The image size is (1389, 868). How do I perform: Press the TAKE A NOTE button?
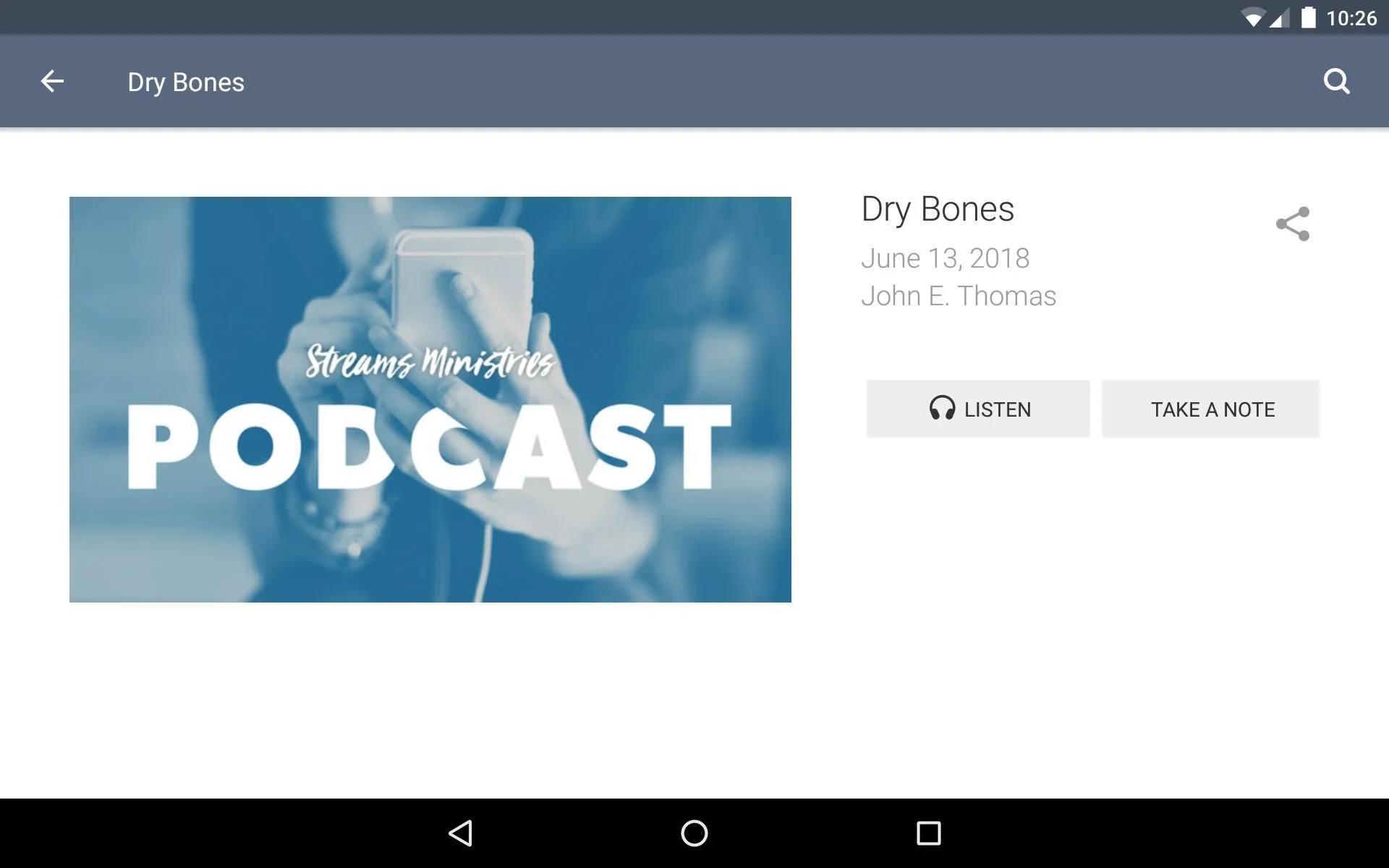tap(1213, 408)
